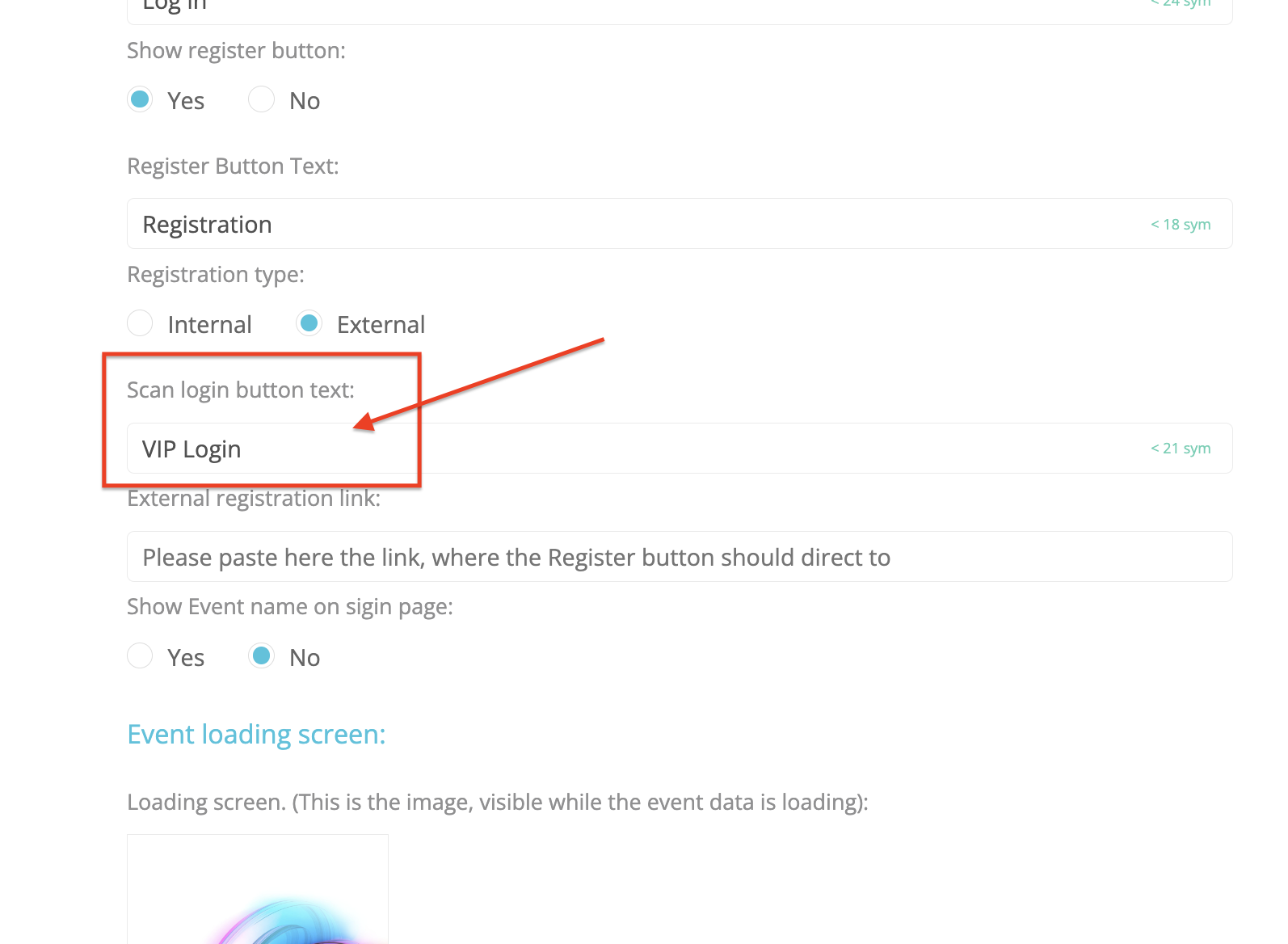Click the Event loading screen heading
The image size is (1288, 944).
coord(257,735)
